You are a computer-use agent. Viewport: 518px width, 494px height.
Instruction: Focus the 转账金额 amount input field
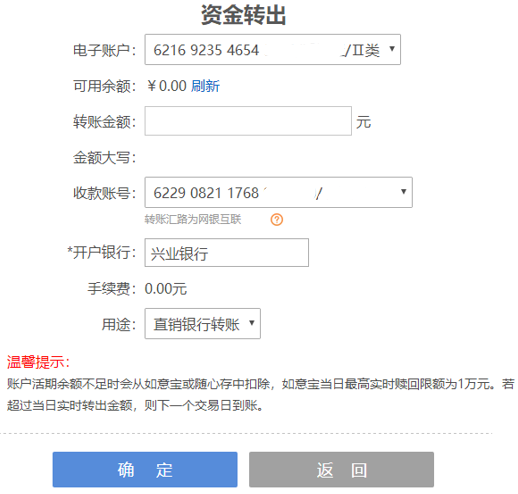pyautogui.click(x=248, y=121)
